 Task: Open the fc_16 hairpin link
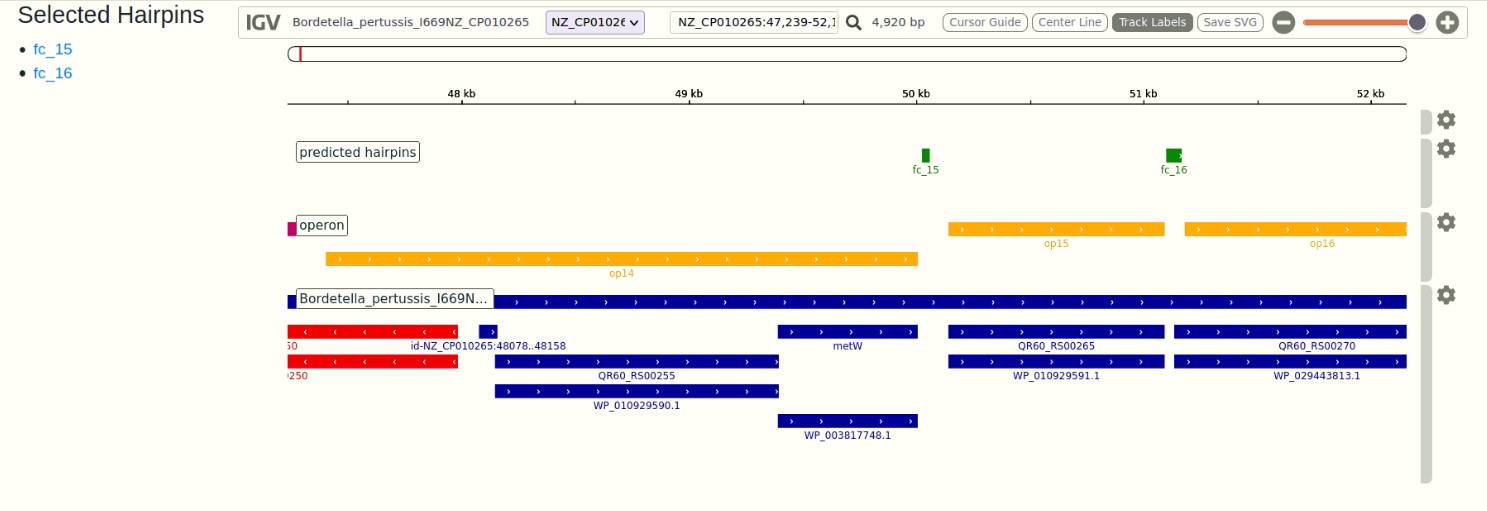coord(53,73)
